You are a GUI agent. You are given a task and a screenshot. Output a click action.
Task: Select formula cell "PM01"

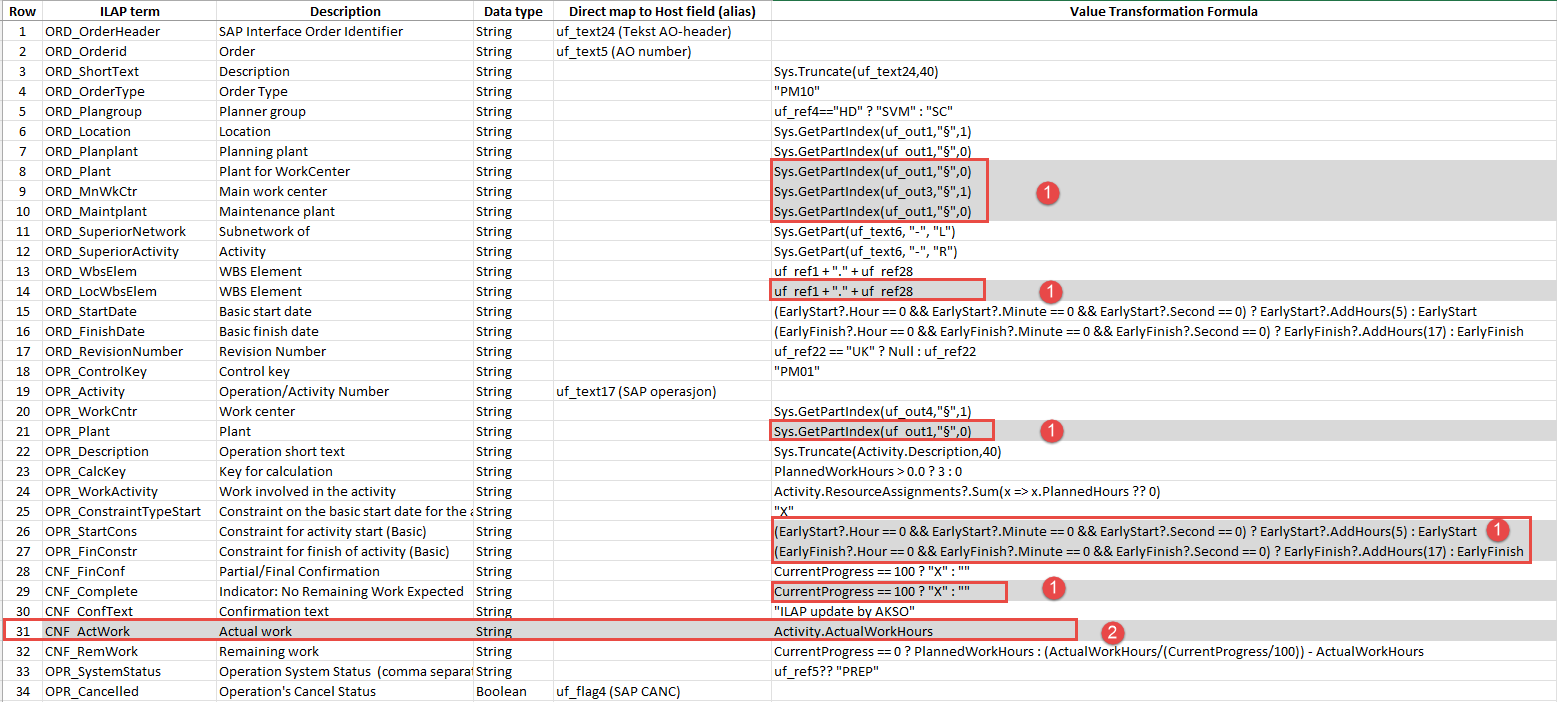tap(1164, 371)
